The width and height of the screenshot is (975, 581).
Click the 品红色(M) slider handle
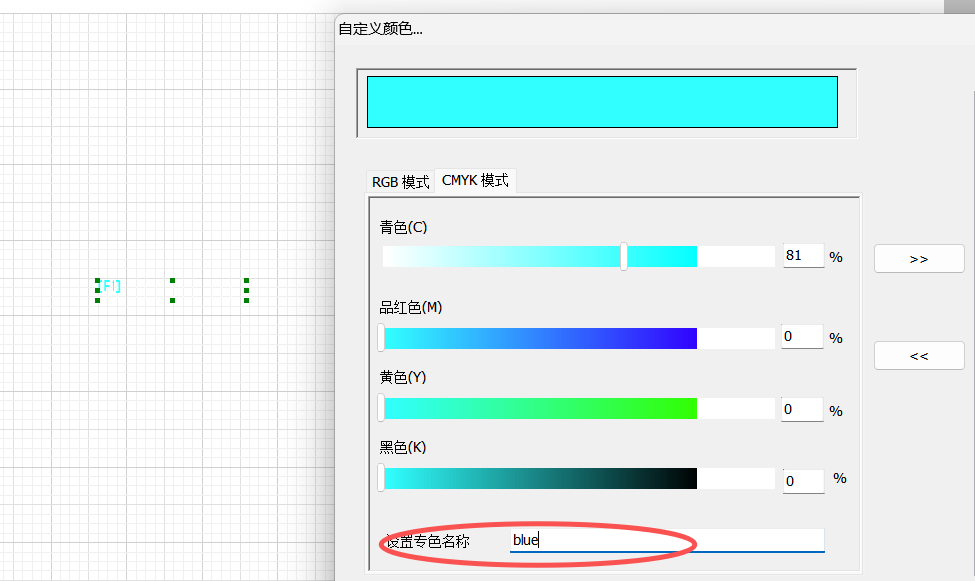click(x=383, y=337)
